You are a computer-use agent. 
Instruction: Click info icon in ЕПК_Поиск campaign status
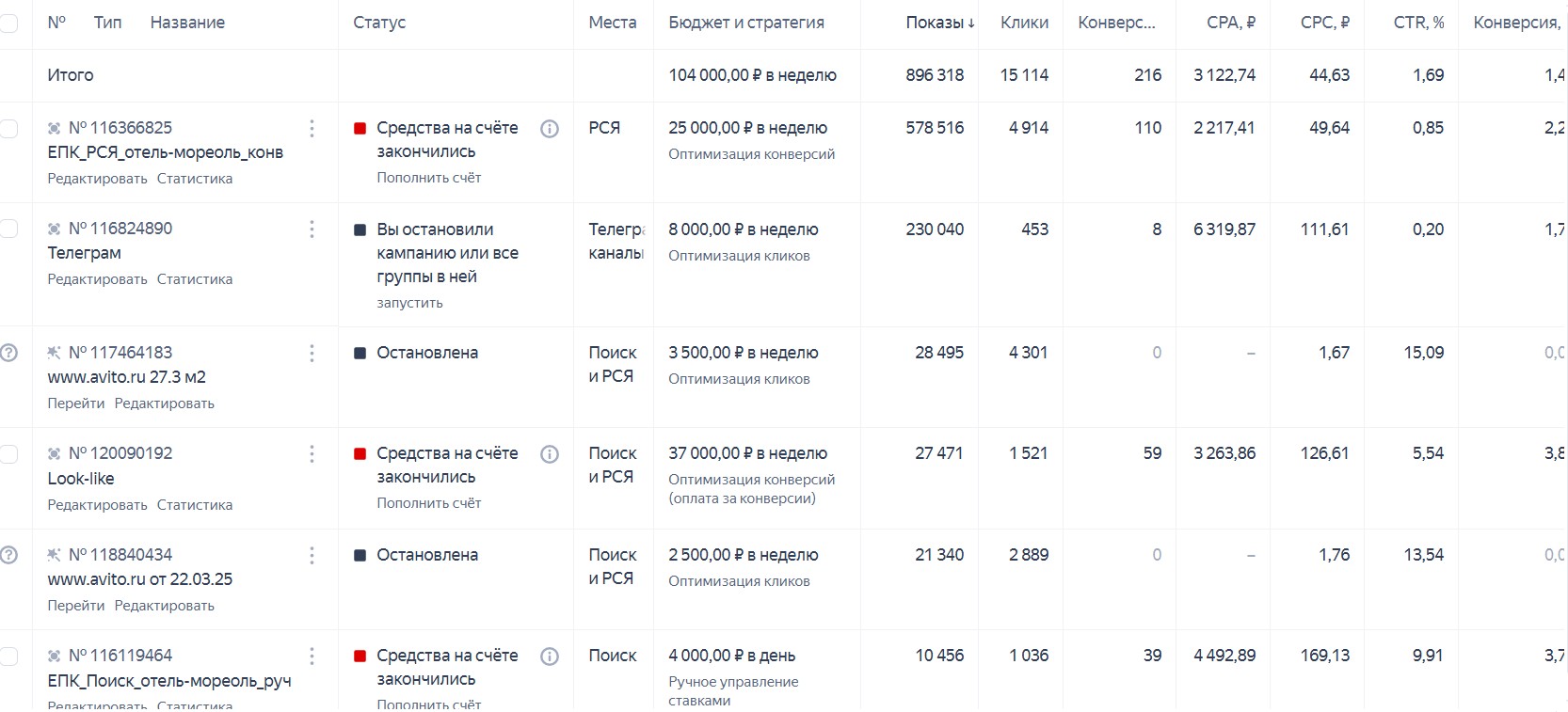[550, 657]
